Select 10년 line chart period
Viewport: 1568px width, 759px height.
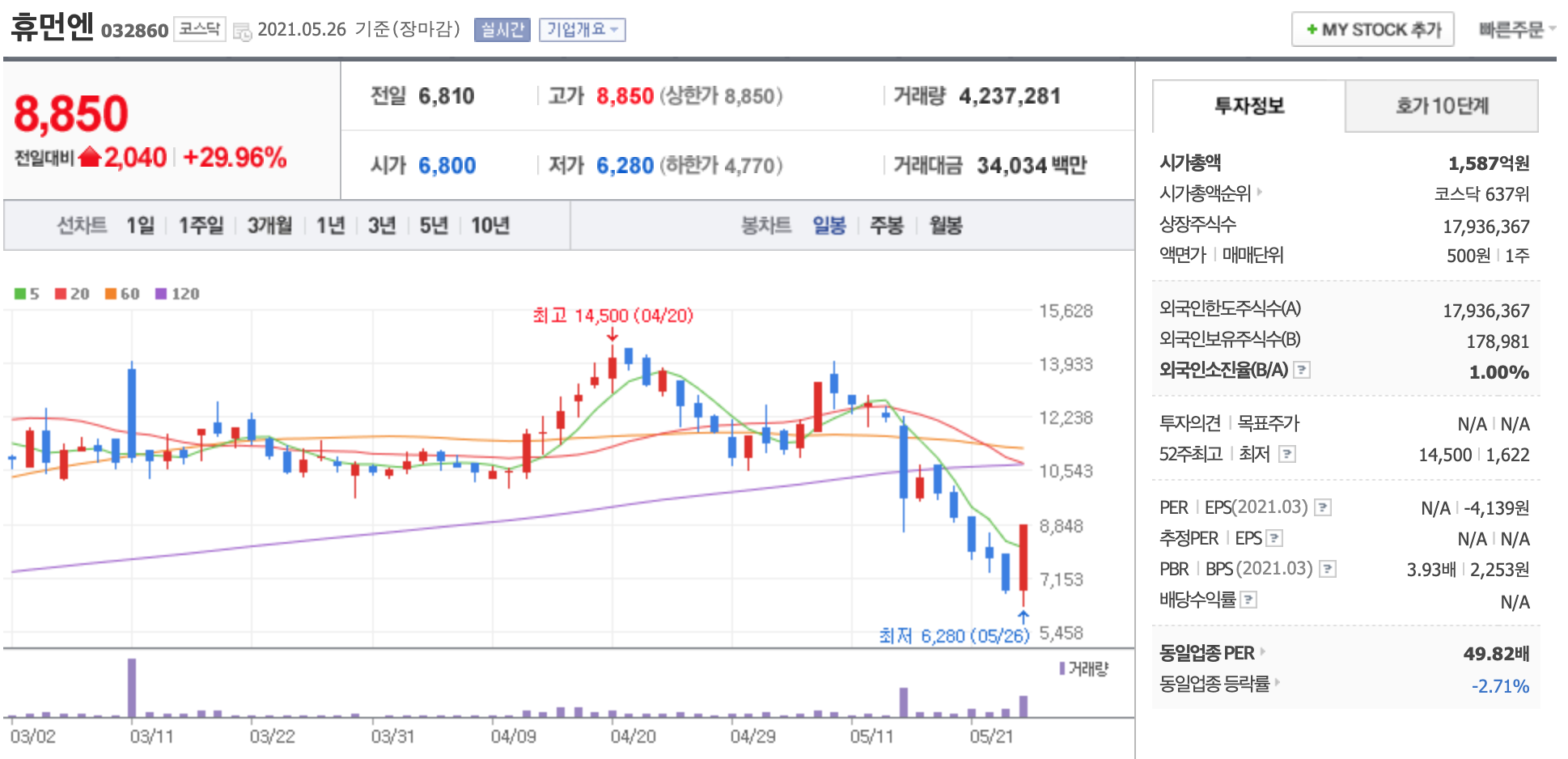click(490, 225)
